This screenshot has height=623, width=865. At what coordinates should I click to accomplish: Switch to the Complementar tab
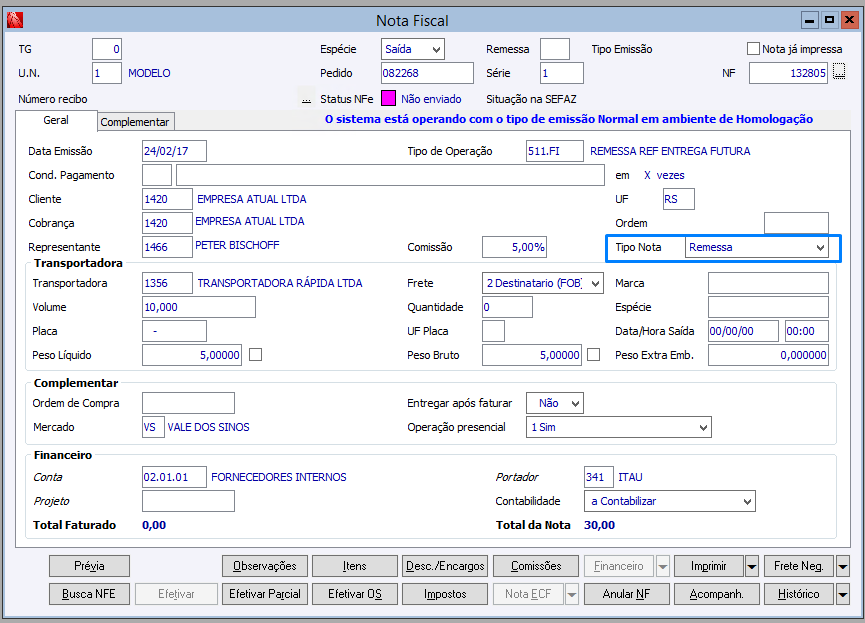(136, 121)
